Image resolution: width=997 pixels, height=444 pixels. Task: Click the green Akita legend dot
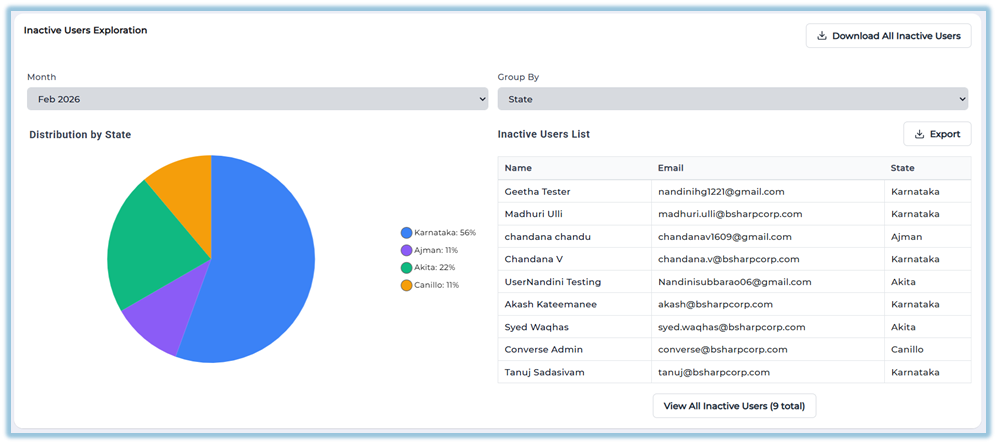[x=406, y=268]
